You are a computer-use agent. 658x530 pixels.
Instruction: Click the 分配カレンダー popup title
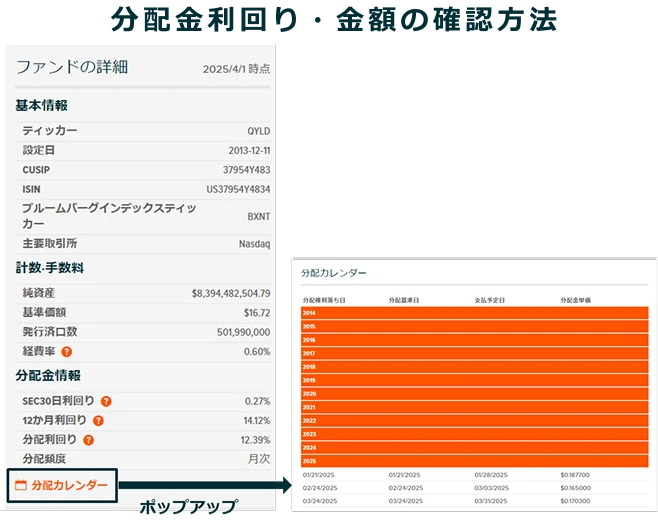pos(334,273)
